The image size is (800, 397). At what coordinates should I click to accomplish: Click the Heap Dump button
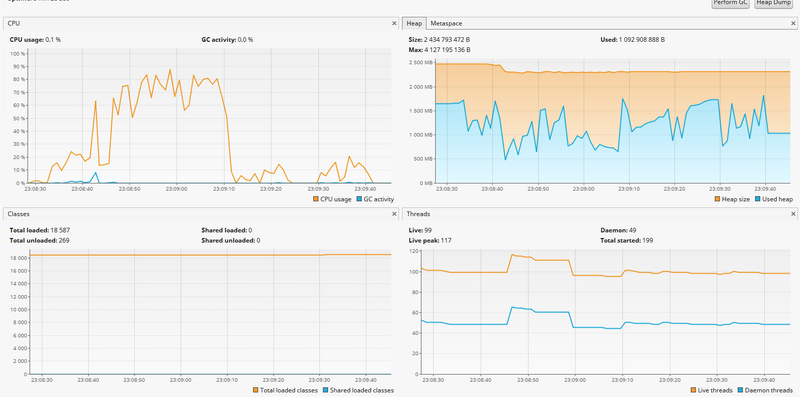tap(774, 3)
